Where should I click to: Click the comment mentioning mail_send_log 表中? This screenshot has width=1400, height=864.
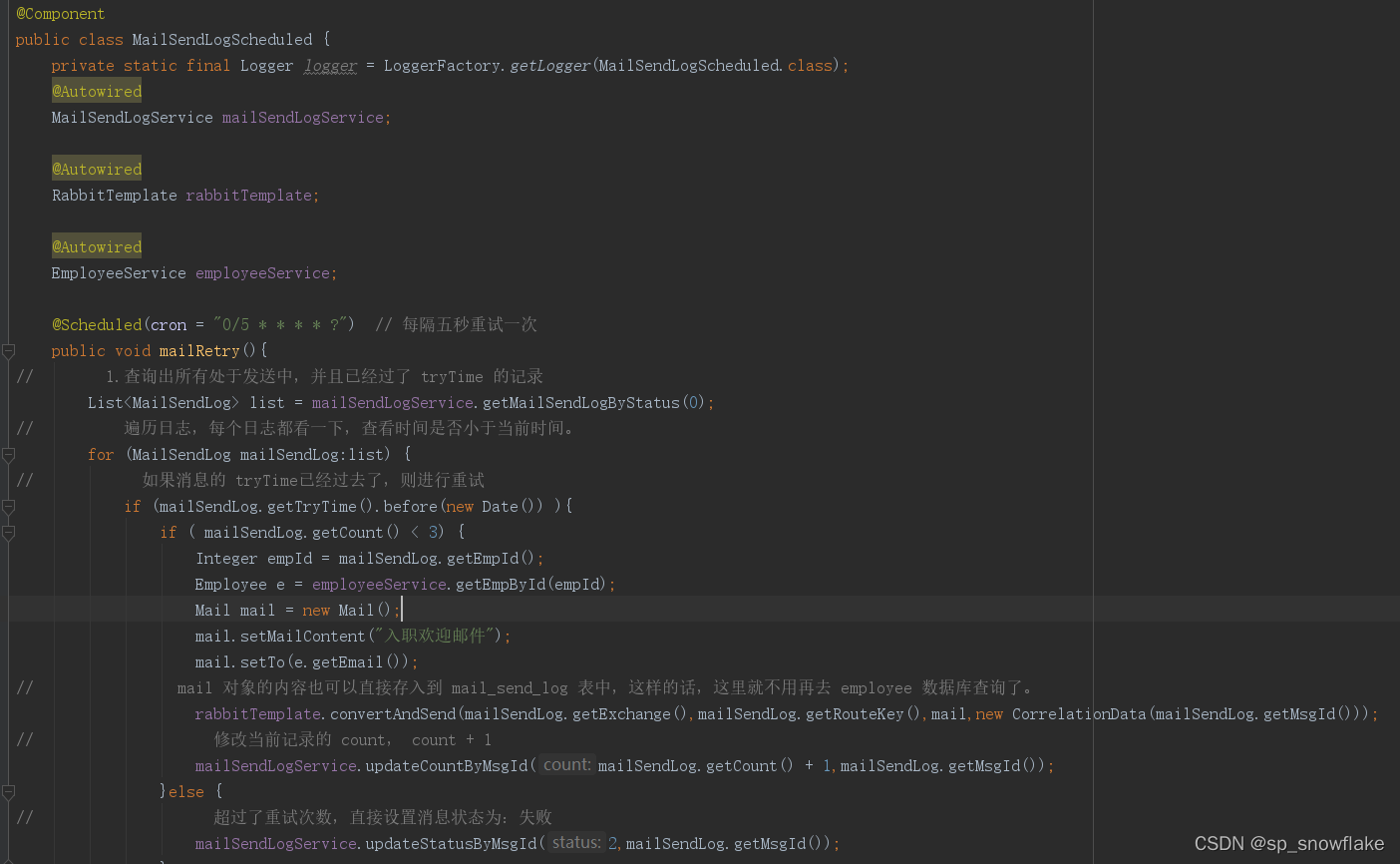[x=609, y=688]
